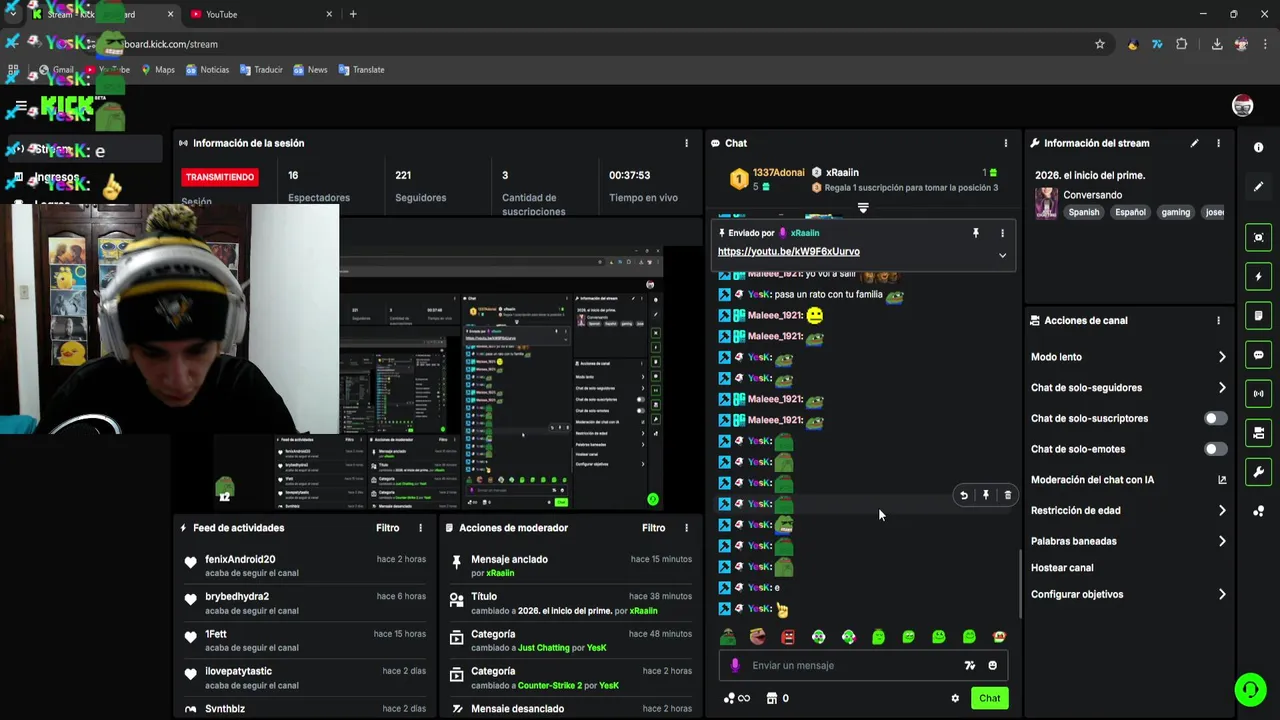
Task: Open Filtro dropdown in Acciones de moderador
Action: (654, 528)
